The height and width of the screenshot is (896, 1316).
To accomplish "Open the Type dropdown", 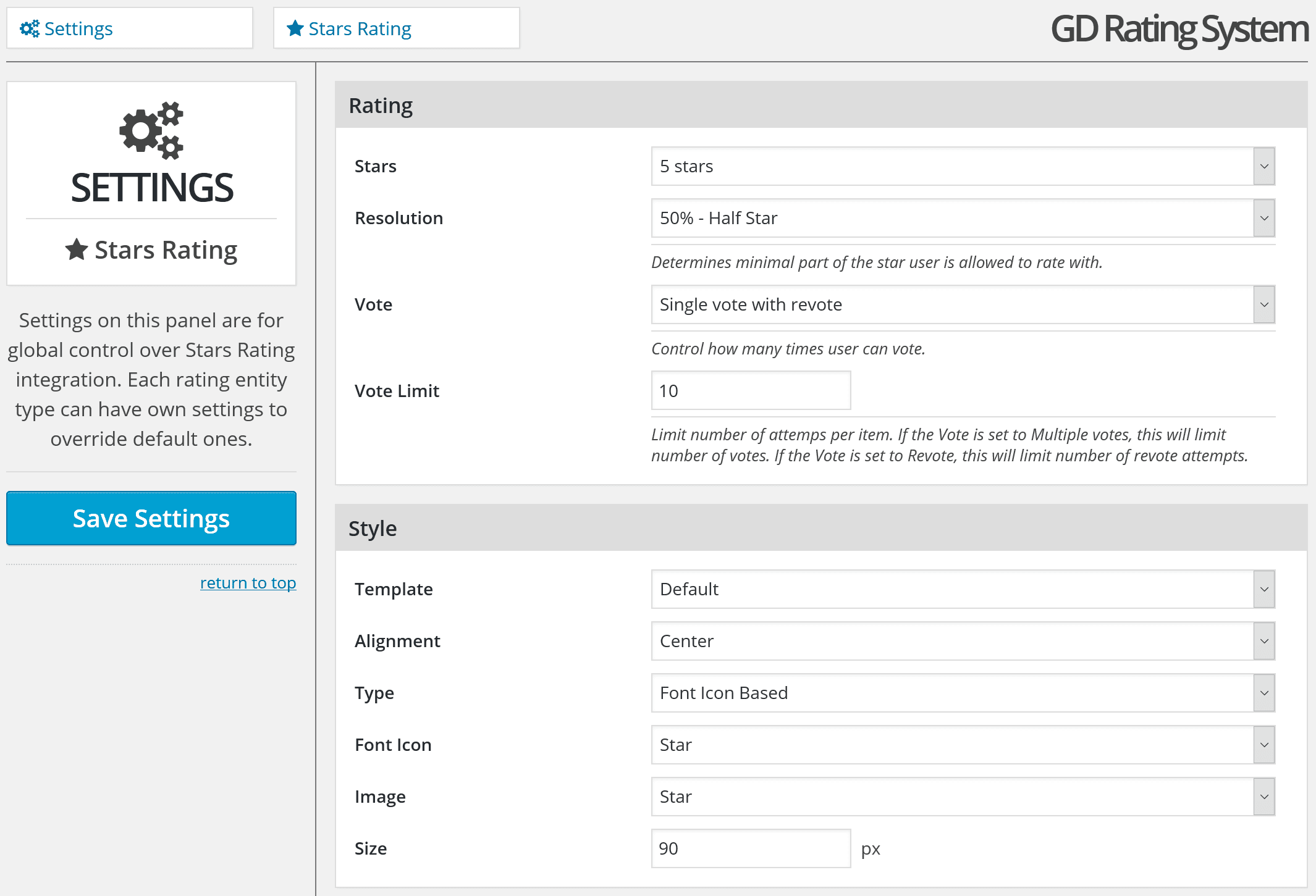I will click(963, 693).
